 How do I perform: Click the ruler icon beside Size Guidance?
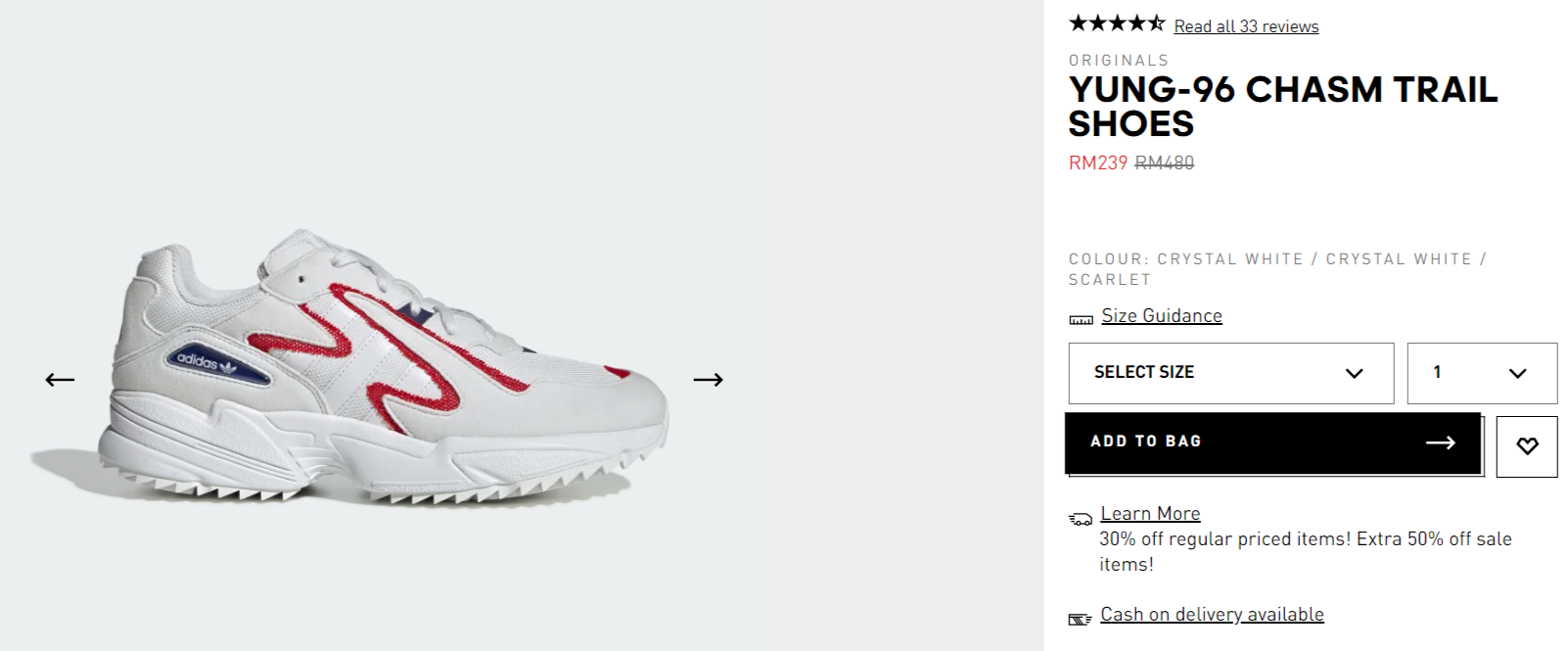pyautogui.click(x=1081, y=319)
